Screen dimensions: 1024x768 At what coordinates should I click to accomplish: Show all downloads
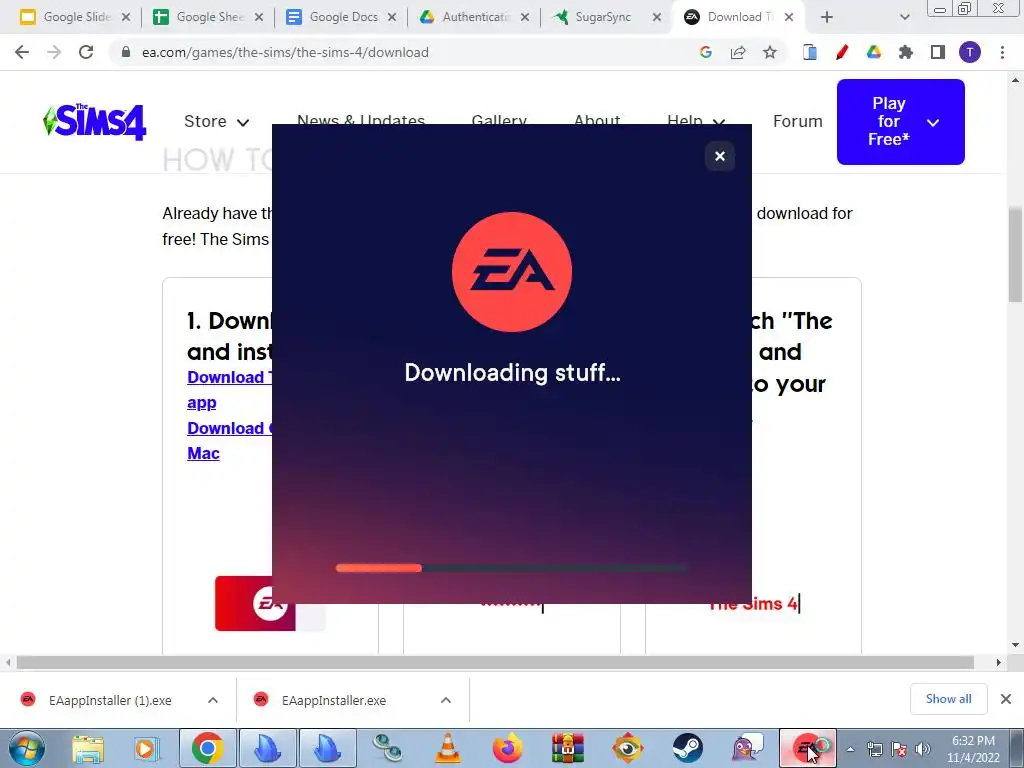pyautogui.click(x=948, y=699)
